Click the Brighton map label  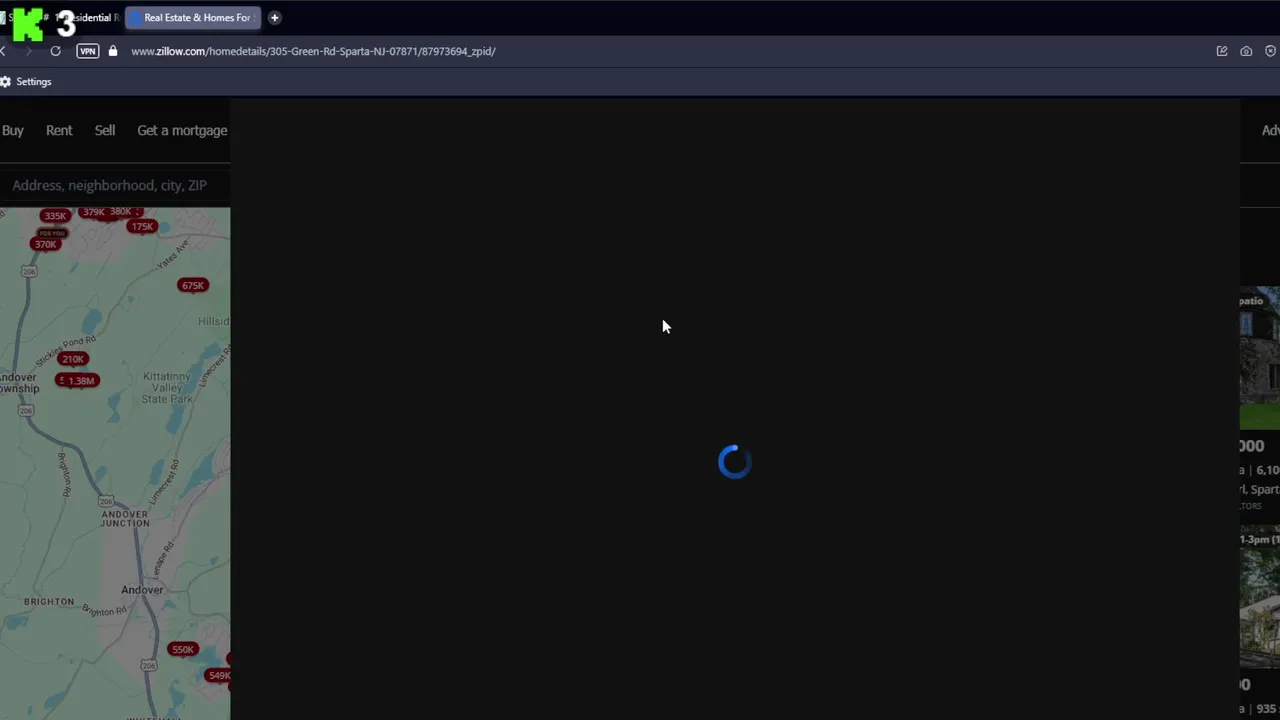[49, 602]
